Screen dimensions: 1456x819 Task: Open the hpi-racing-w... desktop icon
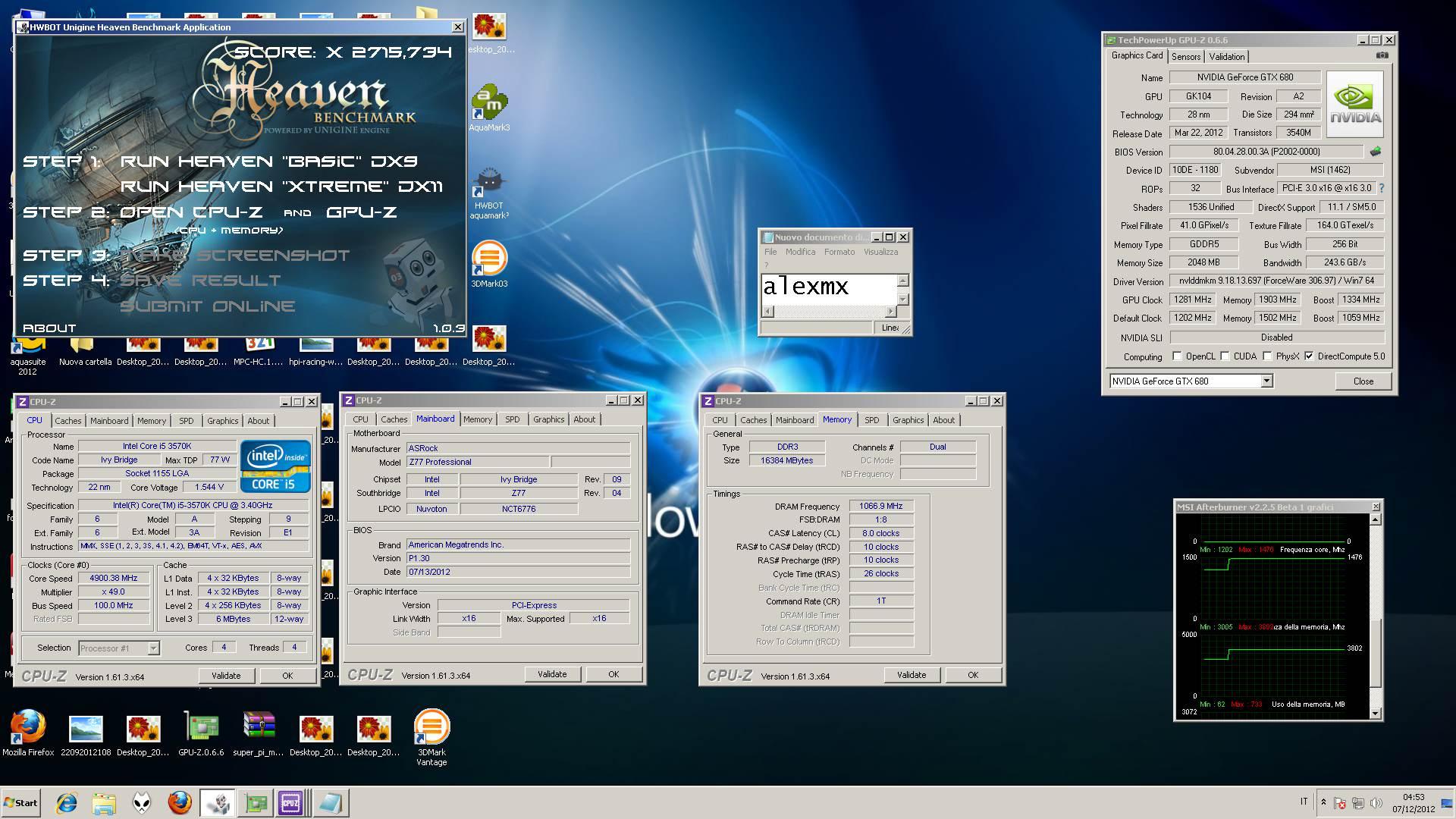315,351
